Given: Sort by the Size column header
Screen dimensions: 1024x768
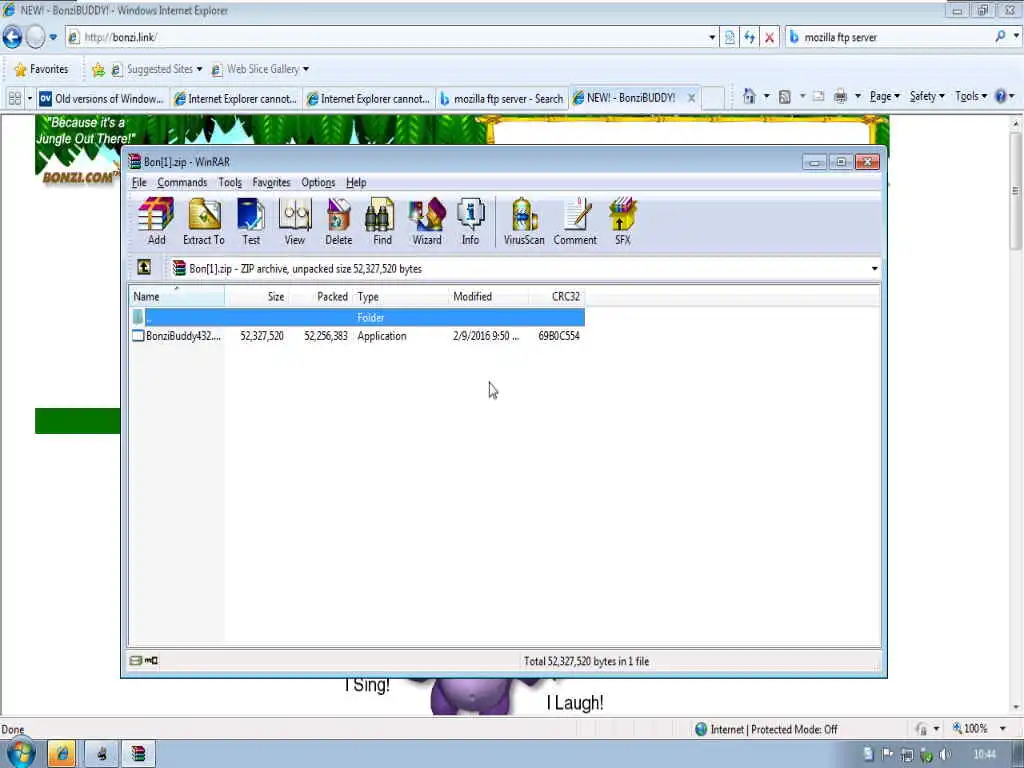Looking at the screenshot, I should click(x=257, y=296).
